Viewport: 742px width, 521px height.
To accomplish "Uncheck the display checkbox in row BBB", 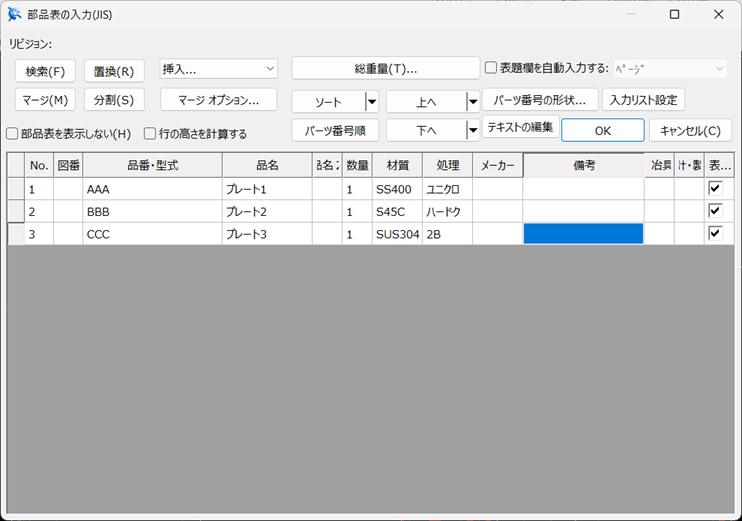I will coord(715,211).
